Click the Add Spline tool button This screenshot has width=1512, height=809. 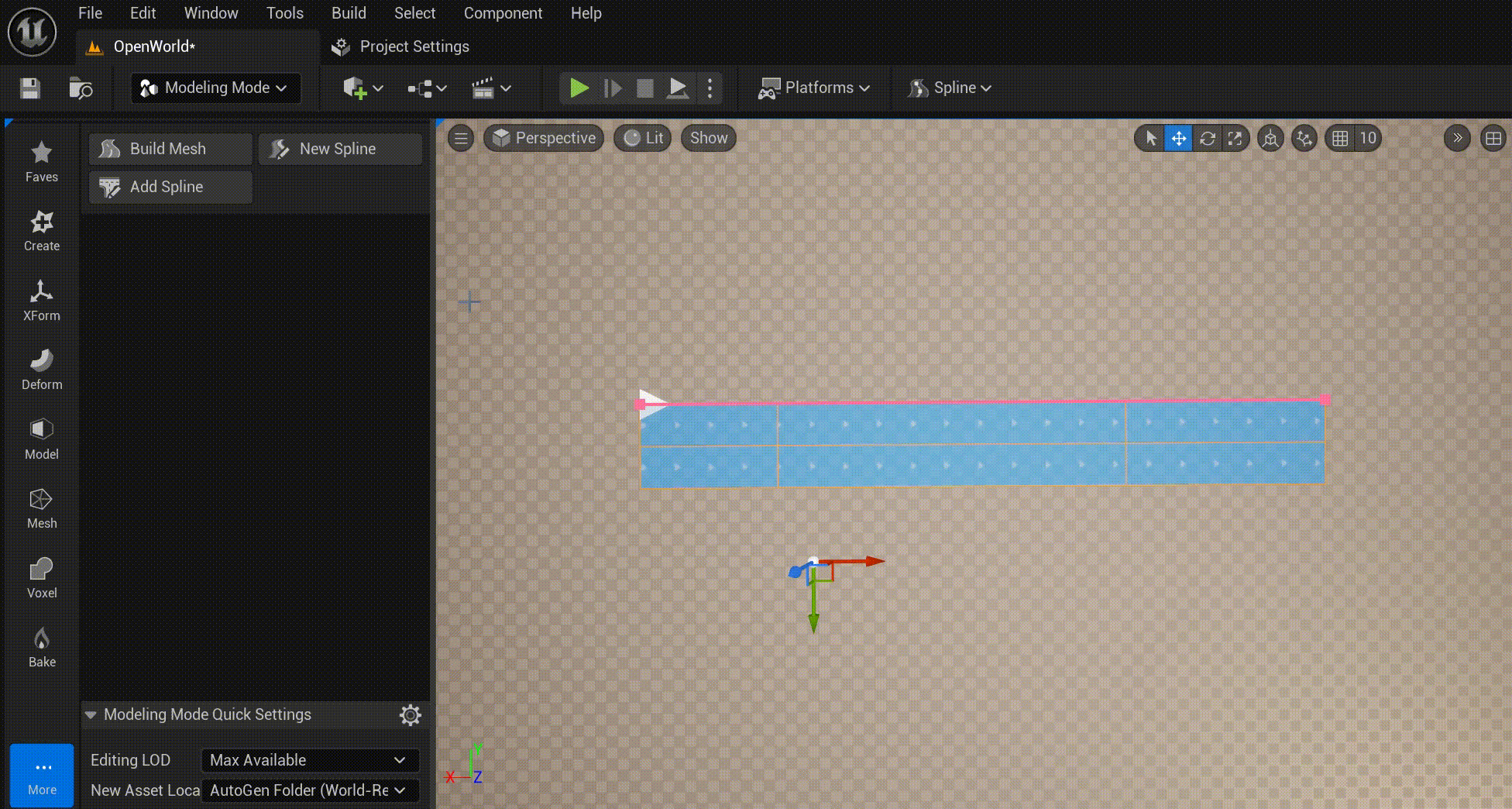(x=170, y=187)
